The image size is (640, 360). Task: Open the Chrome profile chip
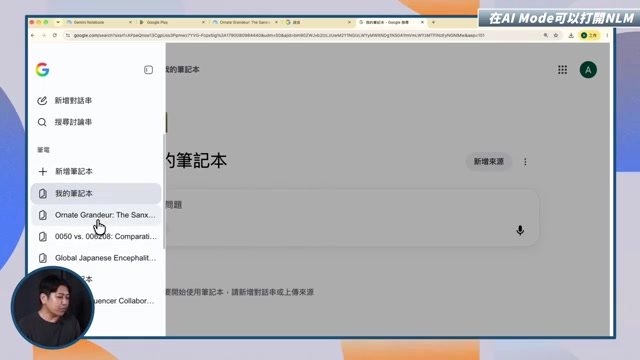point(589,36)
